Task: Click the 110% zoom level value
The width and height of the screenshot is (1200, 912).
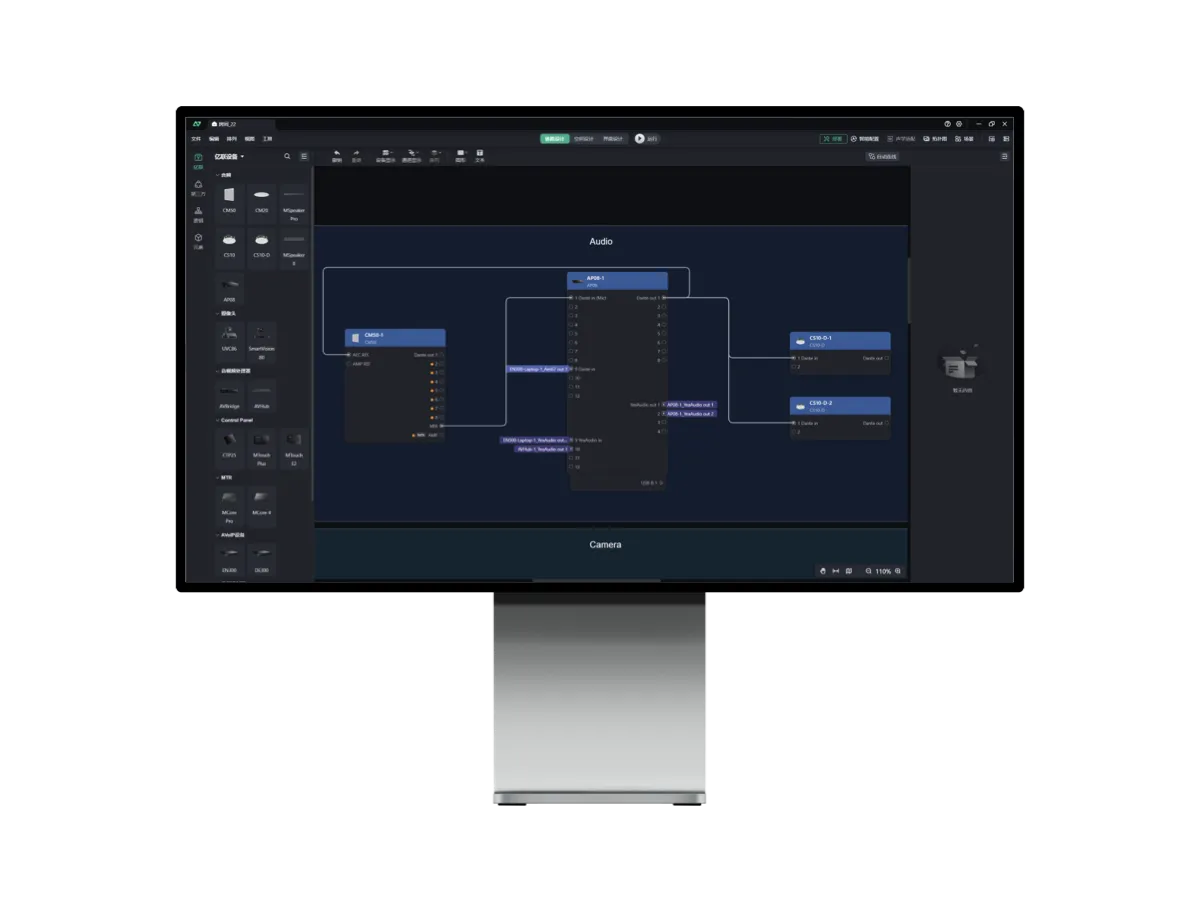Action: click(x=883, y=572)
